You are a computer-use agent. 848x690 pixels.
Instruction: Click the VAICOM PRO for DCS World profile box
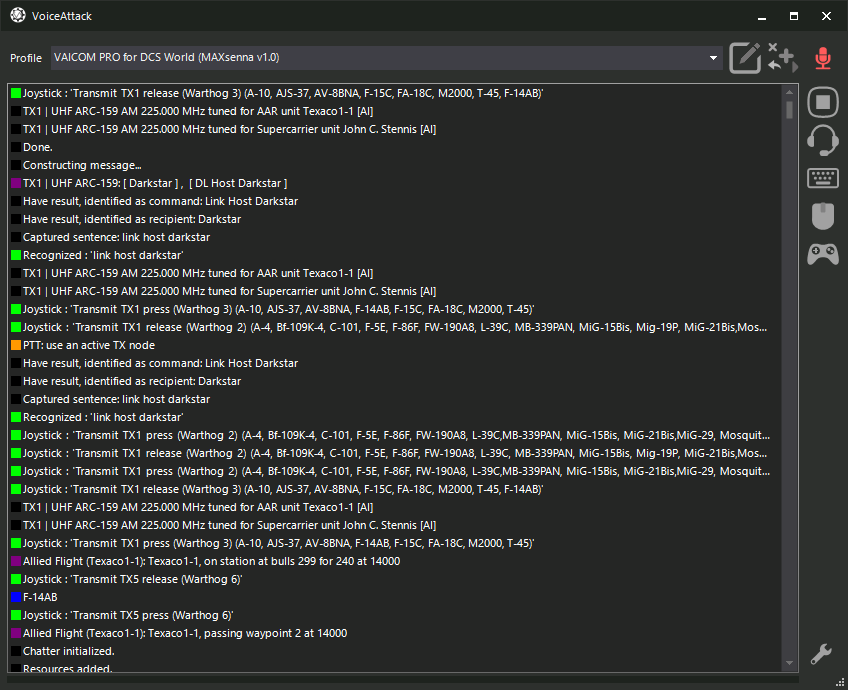coord(380,58)
